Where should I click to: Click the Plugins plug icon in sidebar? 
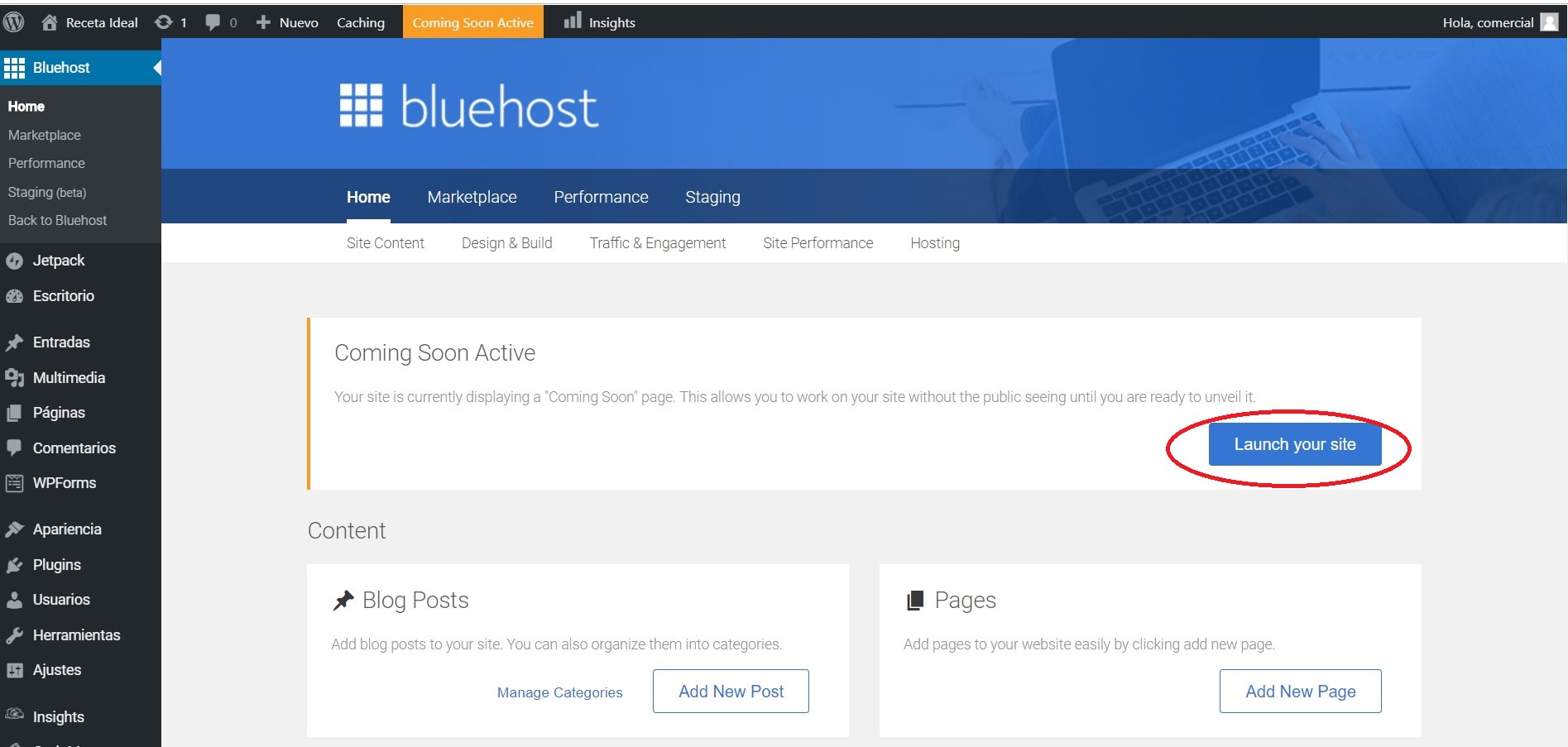coord(14,566)
